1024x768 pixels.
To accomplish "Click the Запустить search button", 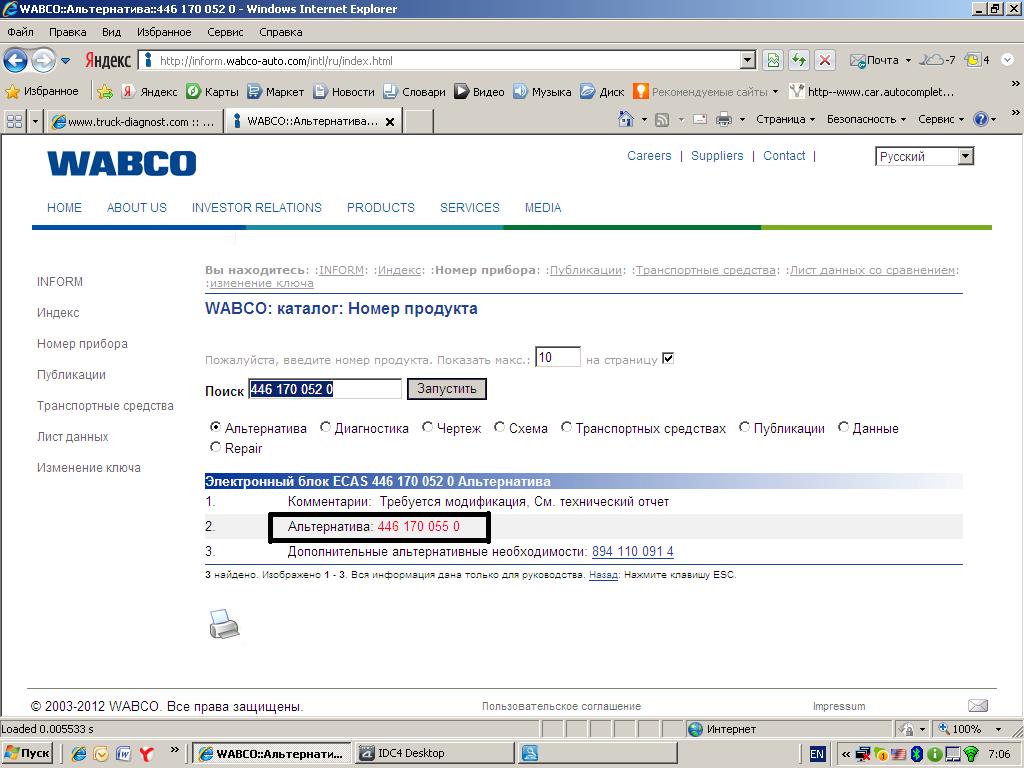I will [447, 389].
